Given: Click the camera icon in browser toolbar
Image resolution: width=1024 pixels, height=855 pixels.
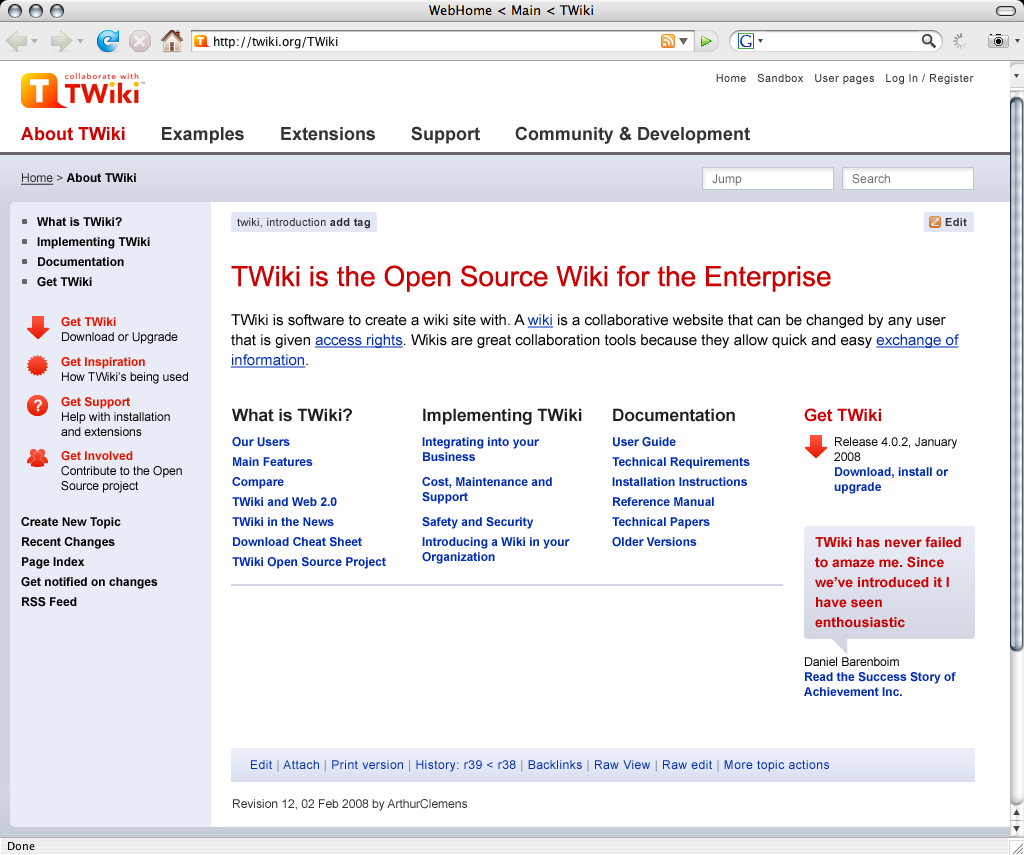Looking at the screenshot, I should (997, 41).
